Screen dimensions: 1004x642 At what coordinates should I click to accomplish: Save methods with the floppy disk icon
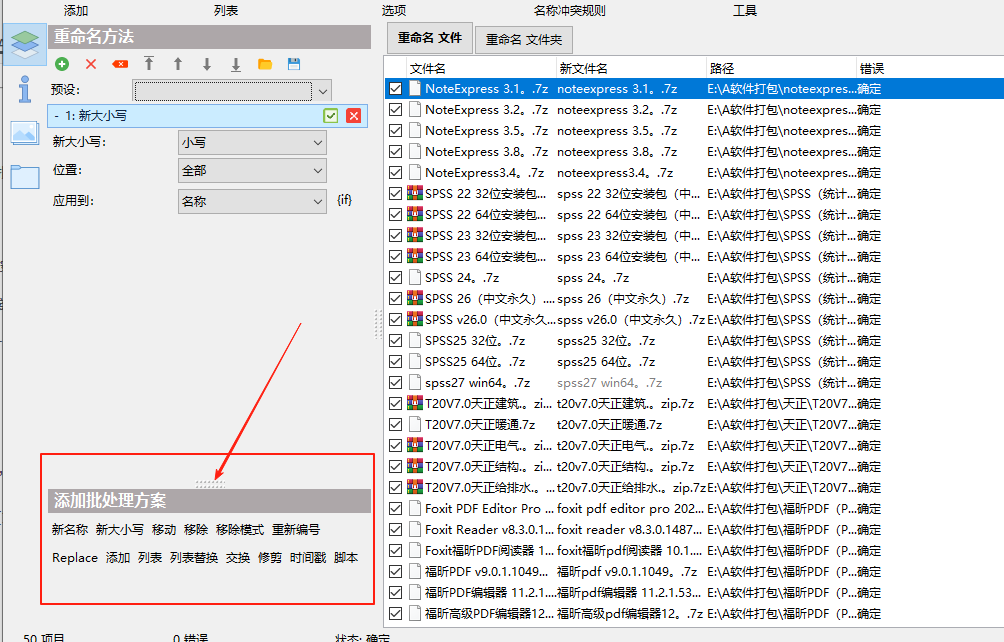(294, 64)
